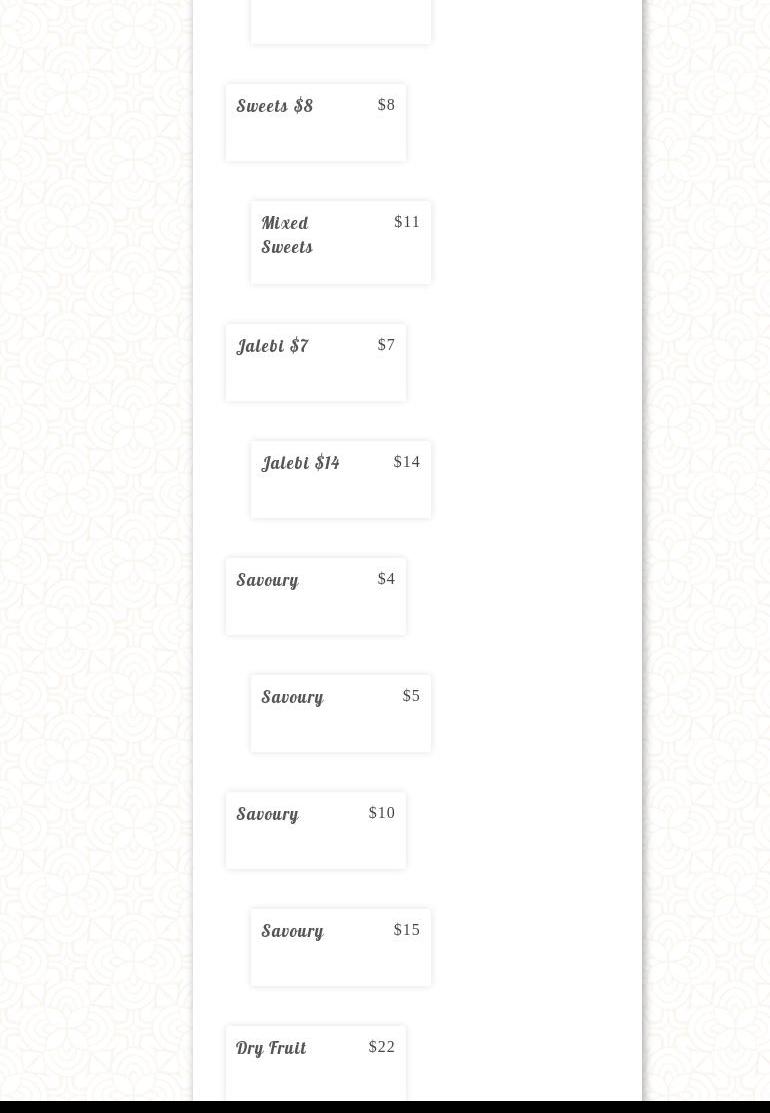Screen dimensions: 770x1113
Task: Choose the Savoury heading on the $15 card
Action: click(x=292, y=932)
